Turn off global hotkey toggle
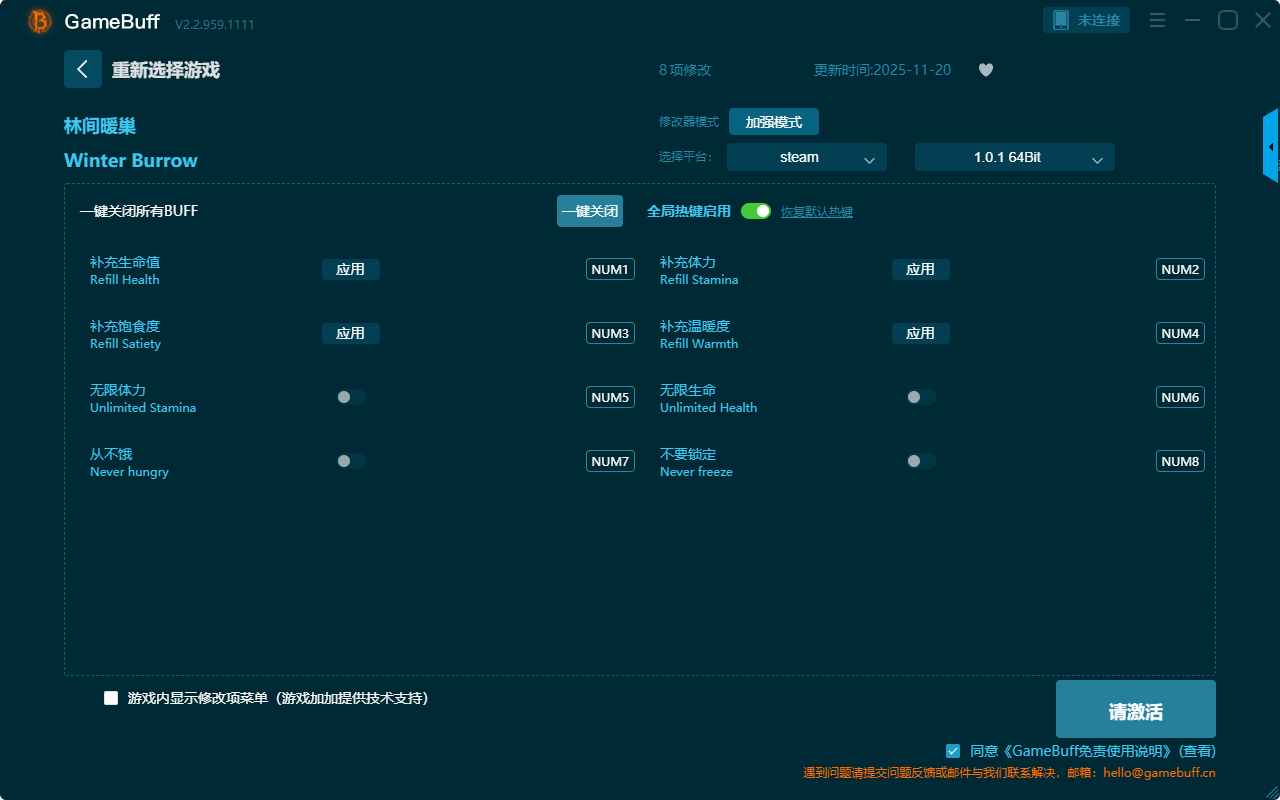Screen dimensions: 1280x800 click(x=756, y=211)
